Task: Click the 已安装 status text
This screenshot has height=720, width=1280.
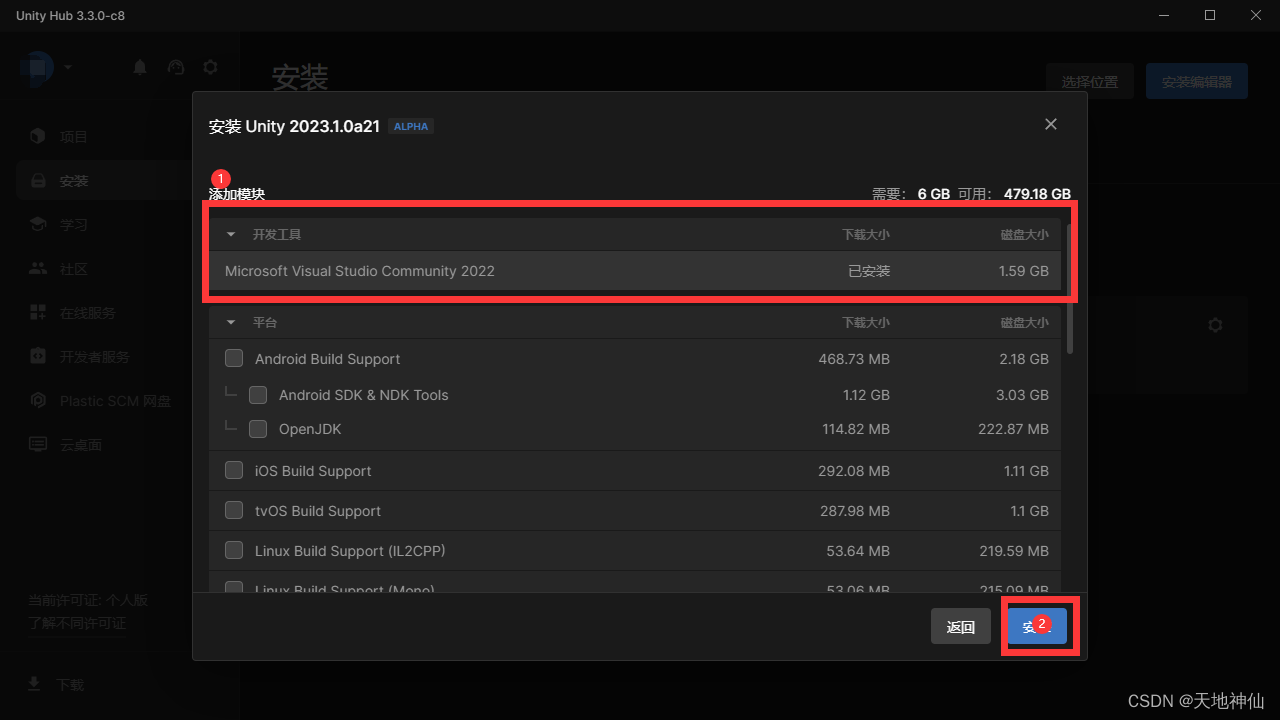Action: (869, 271)
